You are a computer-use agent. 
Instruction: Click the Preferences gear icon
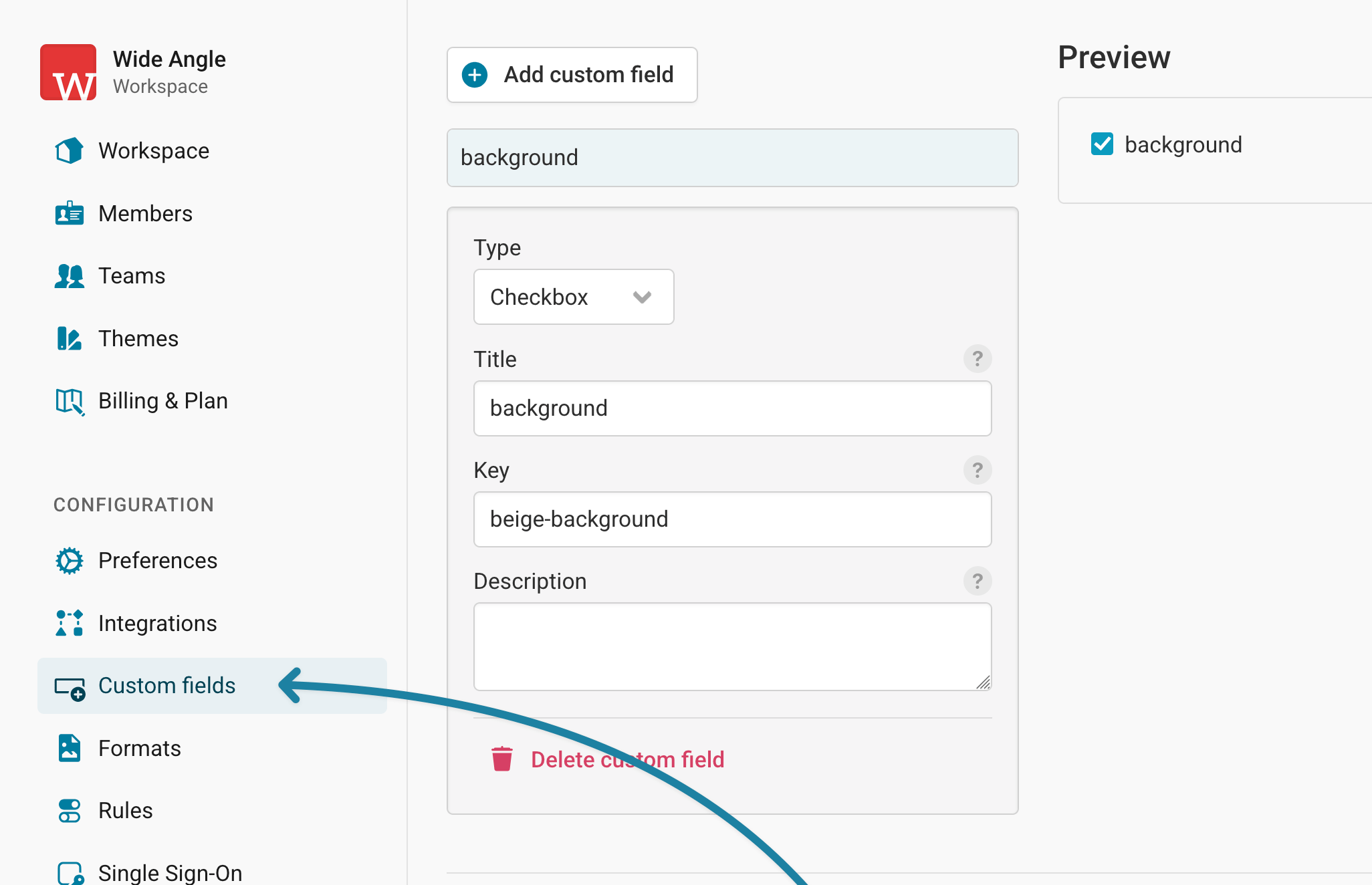[70, 561]
